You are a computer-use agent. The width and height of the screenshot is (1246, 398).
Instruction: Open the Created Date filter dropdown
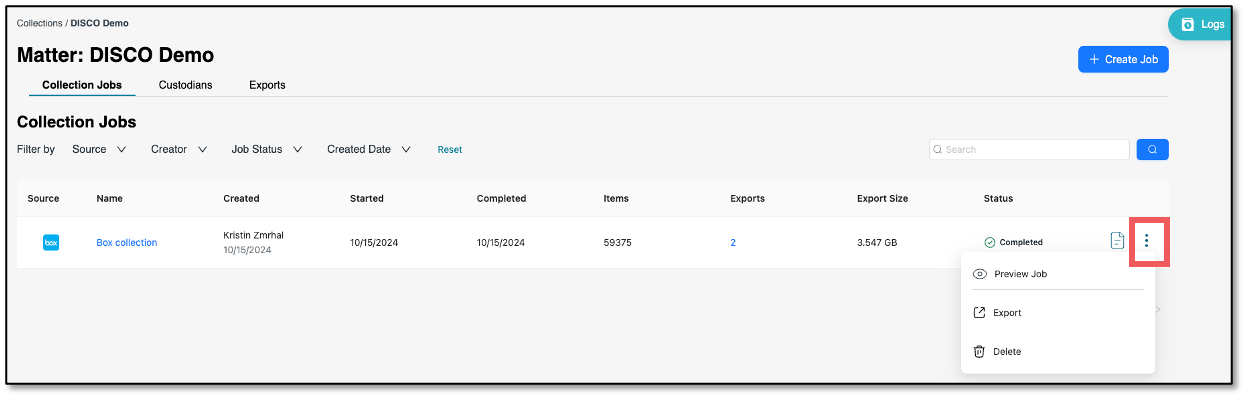369,149
